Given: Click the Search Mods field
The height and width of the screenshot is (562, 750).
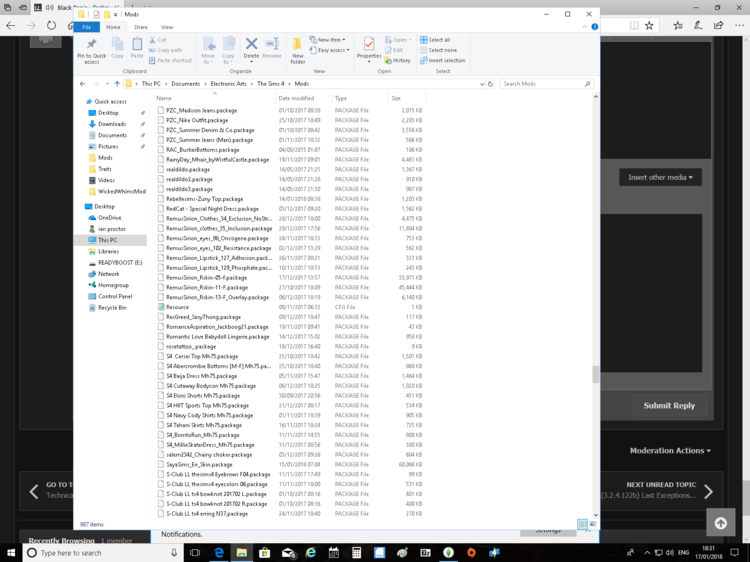Looking at the screenshot, I should pos(546,84).
